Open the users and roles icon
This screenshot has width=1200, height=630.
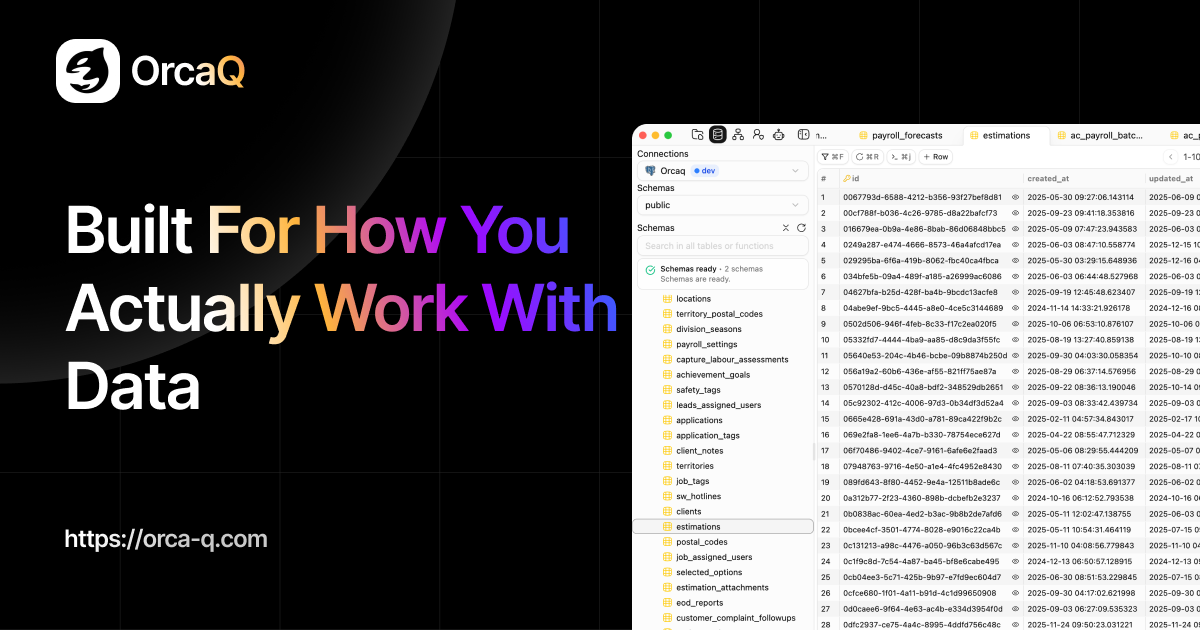(x=759, y=135)
